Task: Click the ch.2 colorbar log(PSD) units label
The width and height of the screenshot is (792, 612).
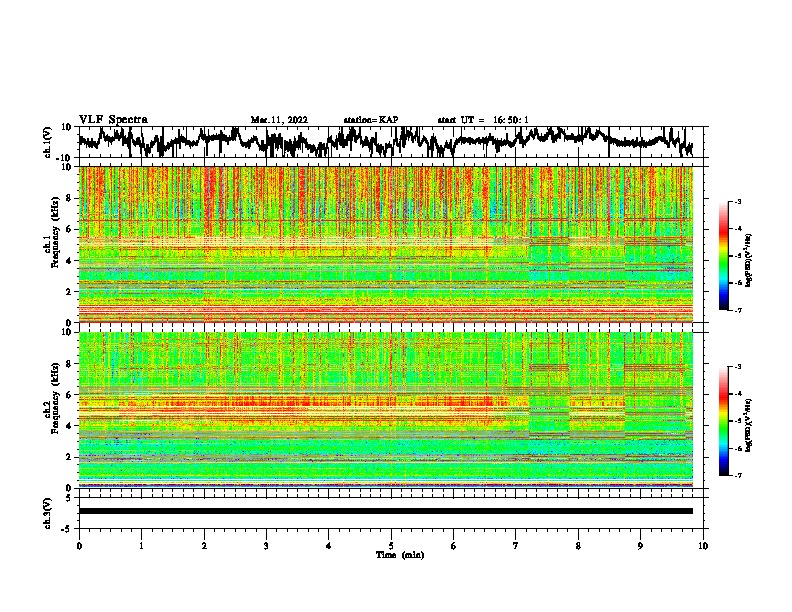Action: 749,425
